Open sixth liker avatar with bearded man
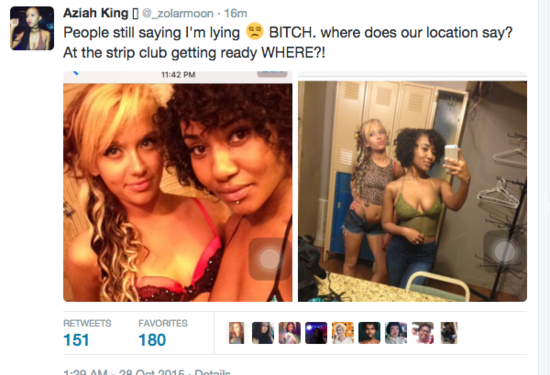Viewport: 550px width, 375px height. pyautogui.click(x=369, y=333)
